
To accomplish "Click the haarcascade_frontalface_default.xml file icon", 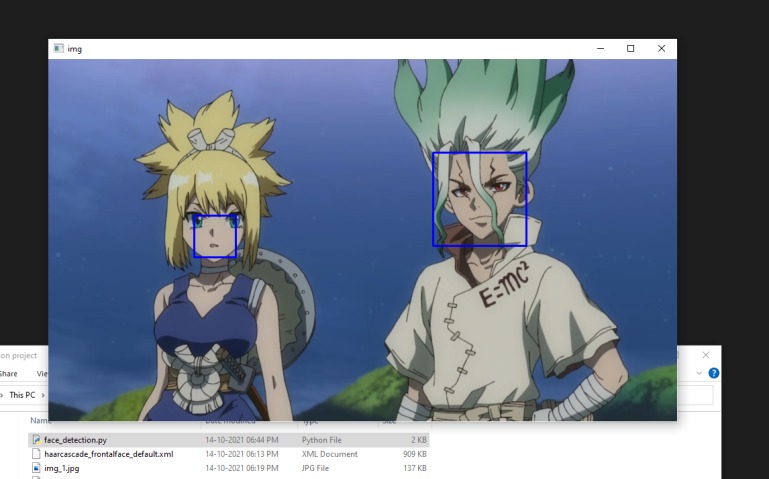I will click(x=36, y=454).
